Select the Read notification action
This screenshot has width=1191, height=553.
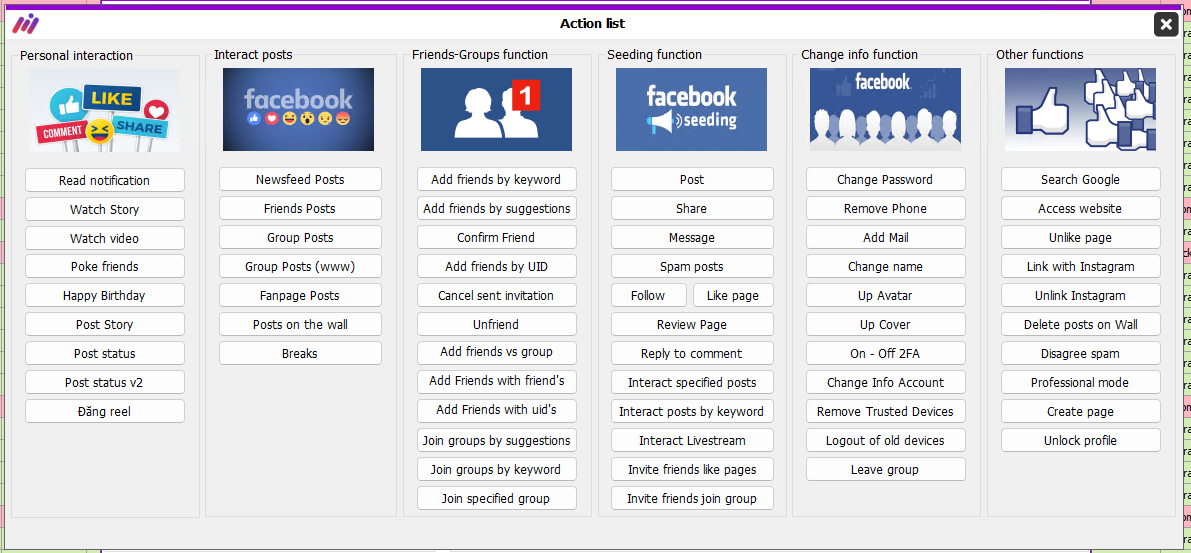(x=105, y=180)
